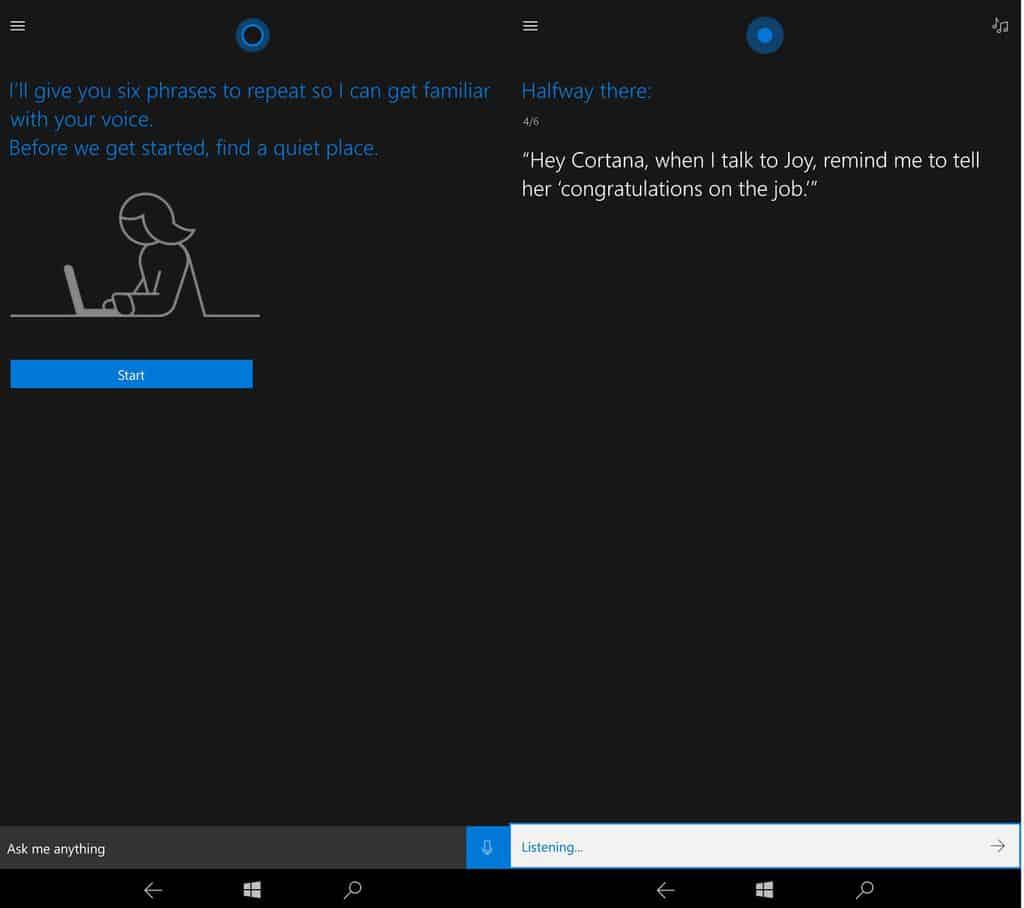Go back using right screen back arrow
Viewport: 1024px width, 908px height.
tap(665, 890)
